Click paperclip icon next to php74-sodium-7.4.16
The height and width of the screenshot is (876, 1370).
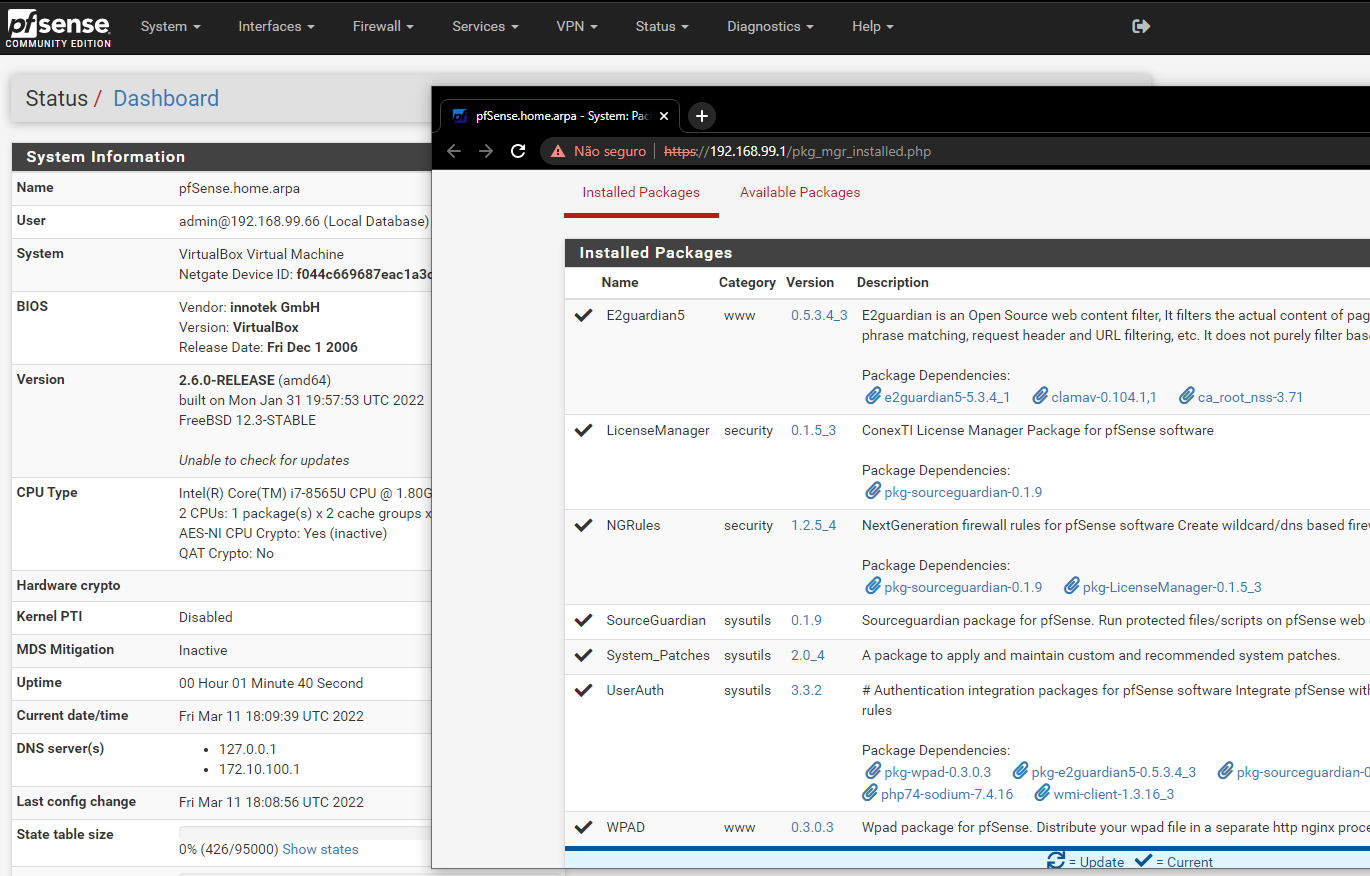tap(872, 793)
